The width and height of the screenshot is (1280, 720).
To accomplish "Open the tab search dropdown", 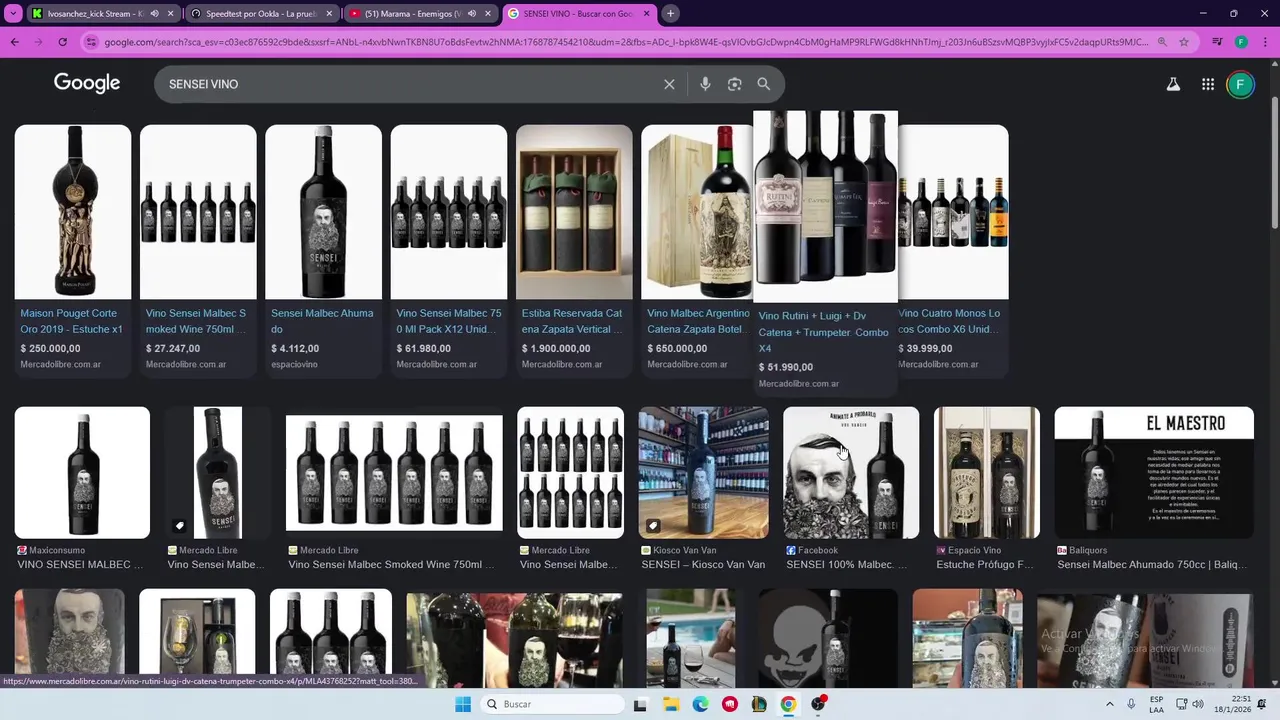I will pos(14,13).
